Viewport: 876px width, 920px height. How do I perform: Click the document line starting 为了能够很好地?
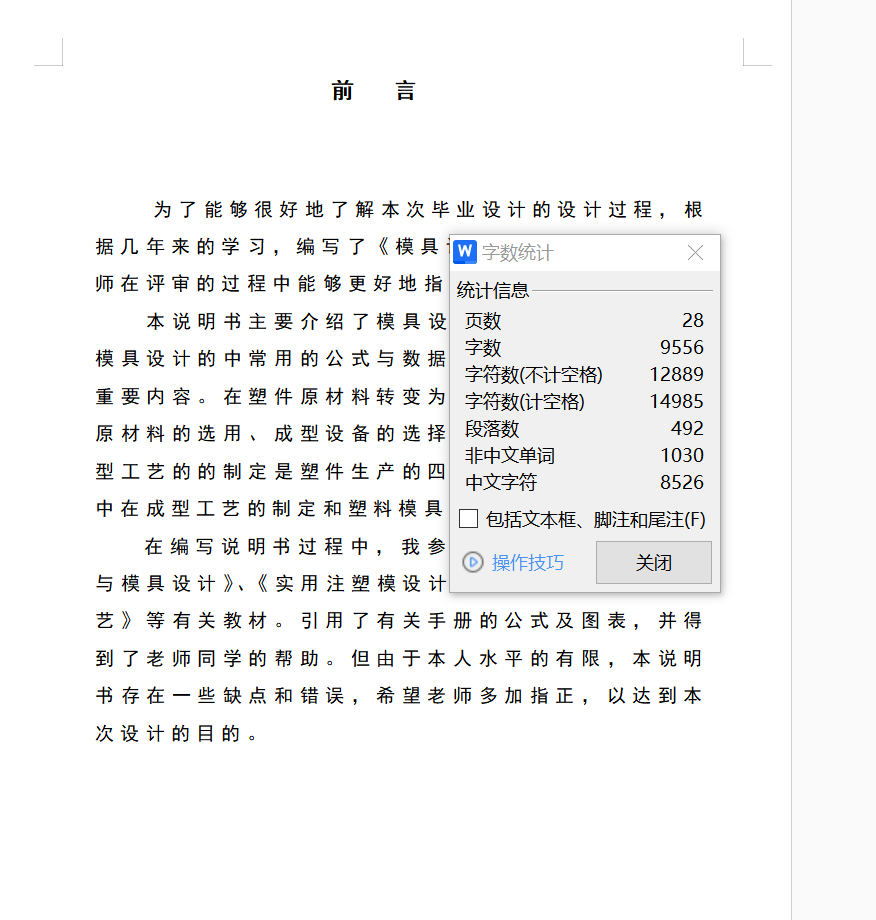(x=427, y=209)
